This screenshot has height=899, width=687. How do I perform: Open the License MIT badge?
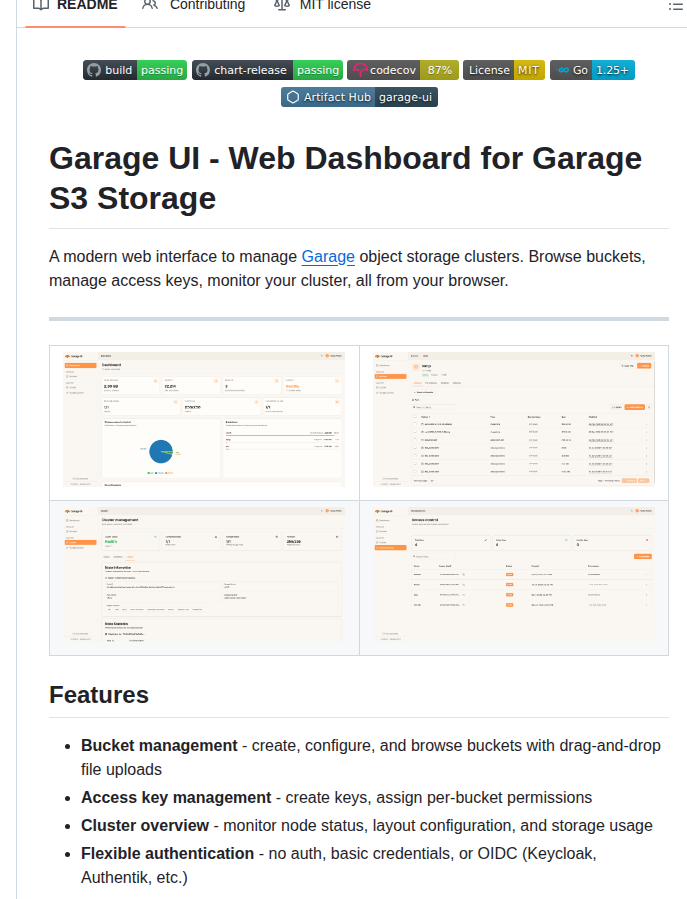click(x=504, y=70)
